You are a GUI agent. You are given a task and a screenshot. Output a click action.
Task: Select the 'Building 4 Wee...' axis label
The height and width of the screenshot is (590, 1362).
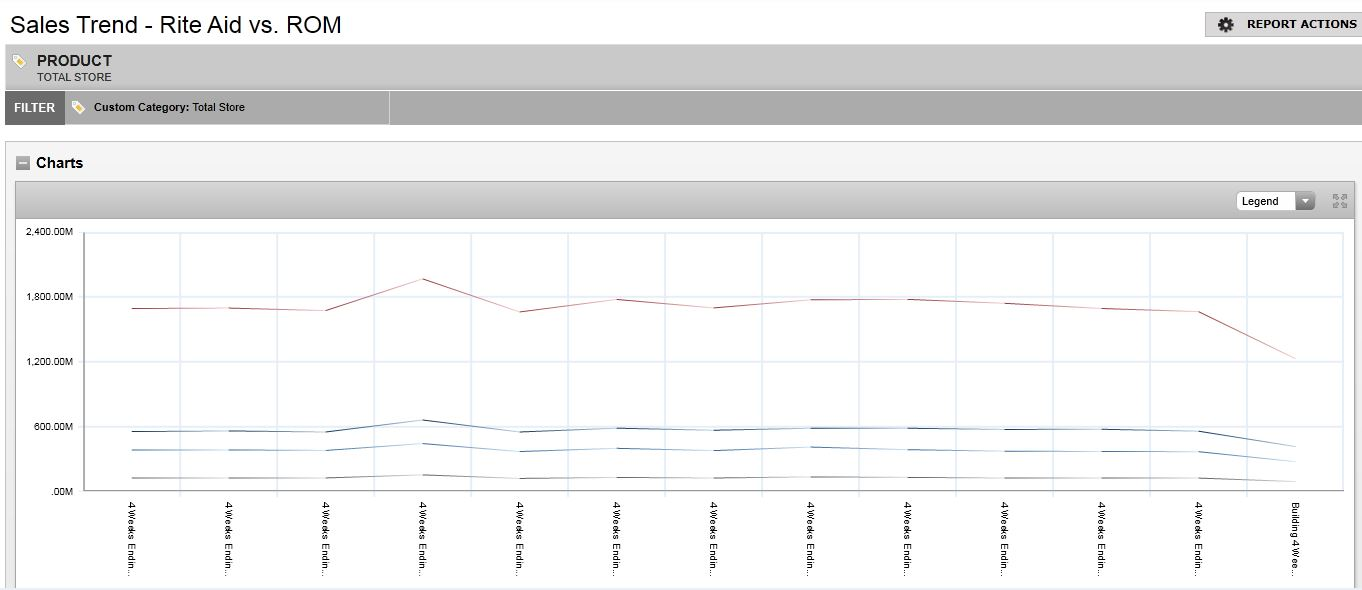coord(1295,538)
